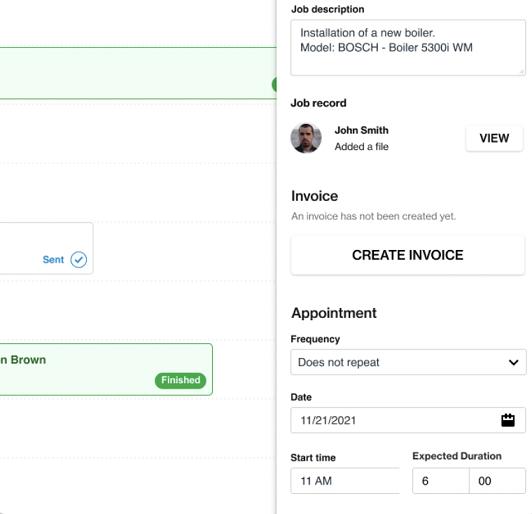Open the Frequency dropdown showing Does not repeat
The height and width of the screenshot is (514, 532).
pyautogui.click(x=408, y=362)
